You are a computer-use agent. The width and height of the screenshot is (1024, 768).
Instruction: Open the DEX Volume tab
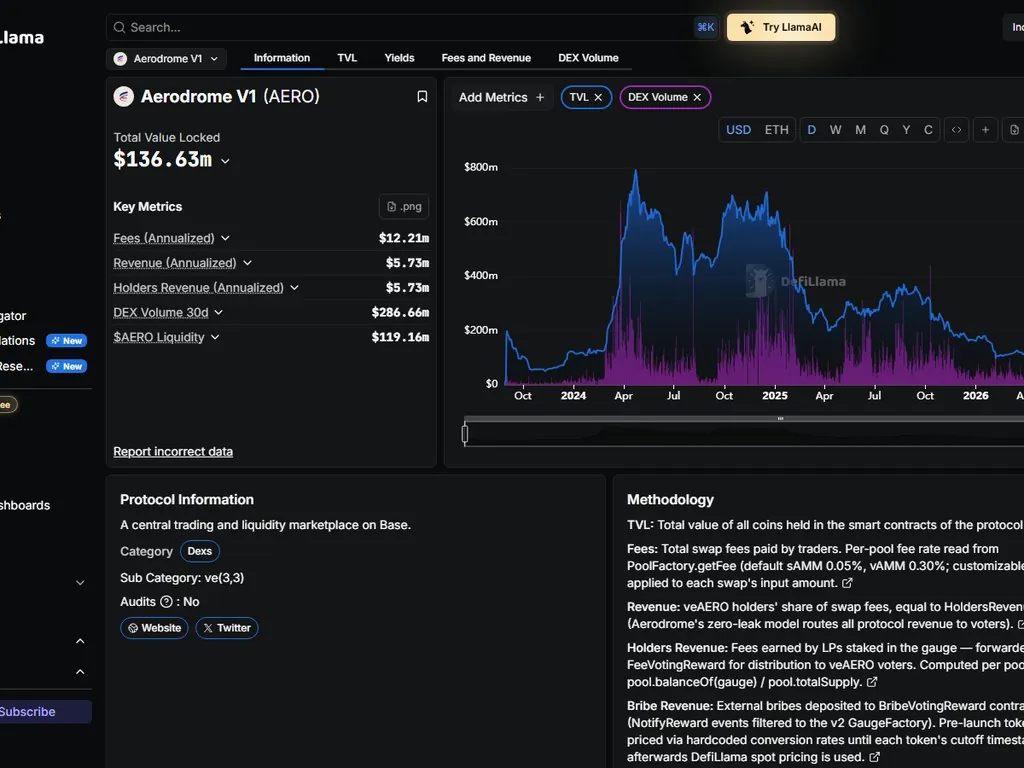click(x=588, y=58)
